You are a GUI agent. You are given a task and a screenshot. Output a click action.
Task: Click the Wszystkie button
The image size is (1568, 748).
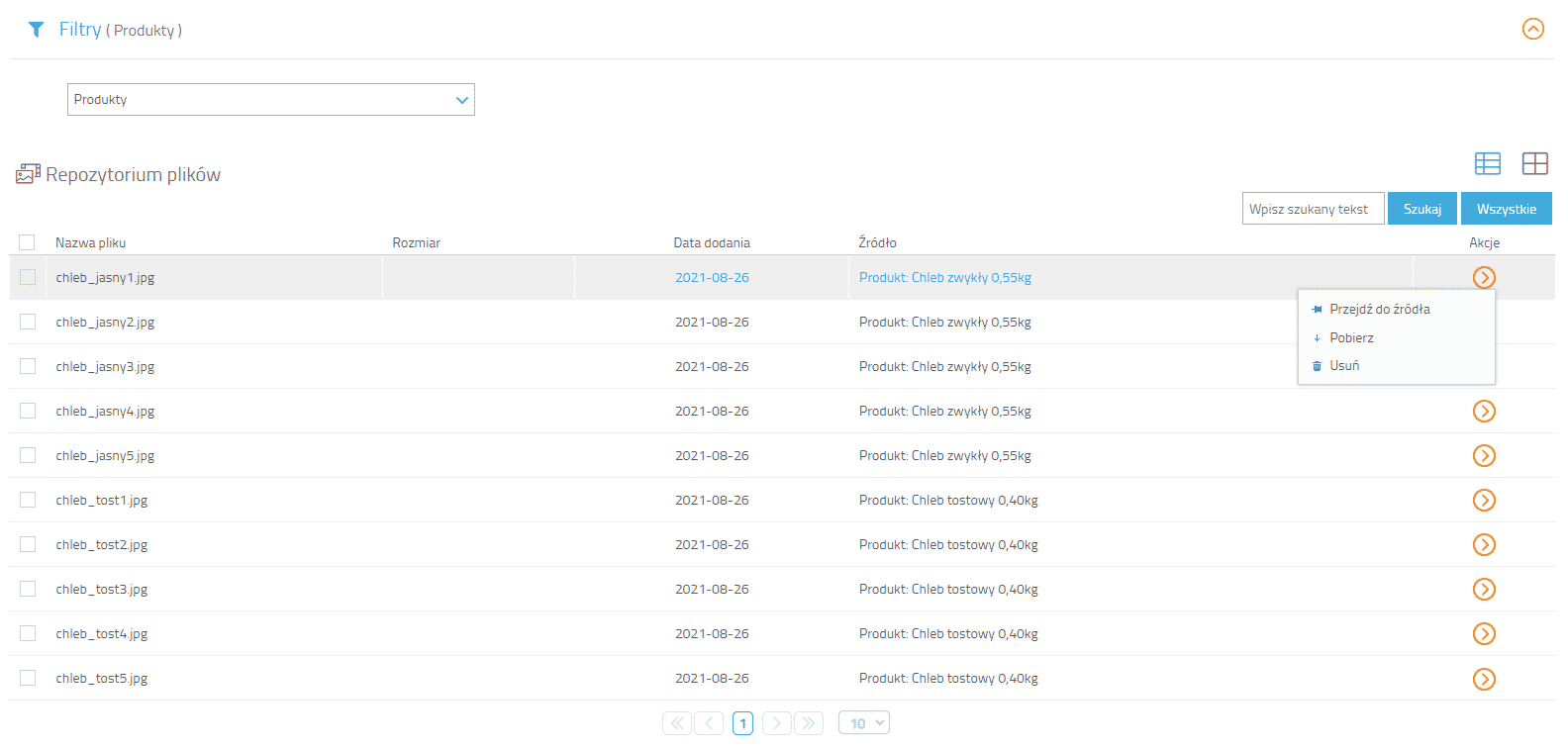(x=1507, y=209)
